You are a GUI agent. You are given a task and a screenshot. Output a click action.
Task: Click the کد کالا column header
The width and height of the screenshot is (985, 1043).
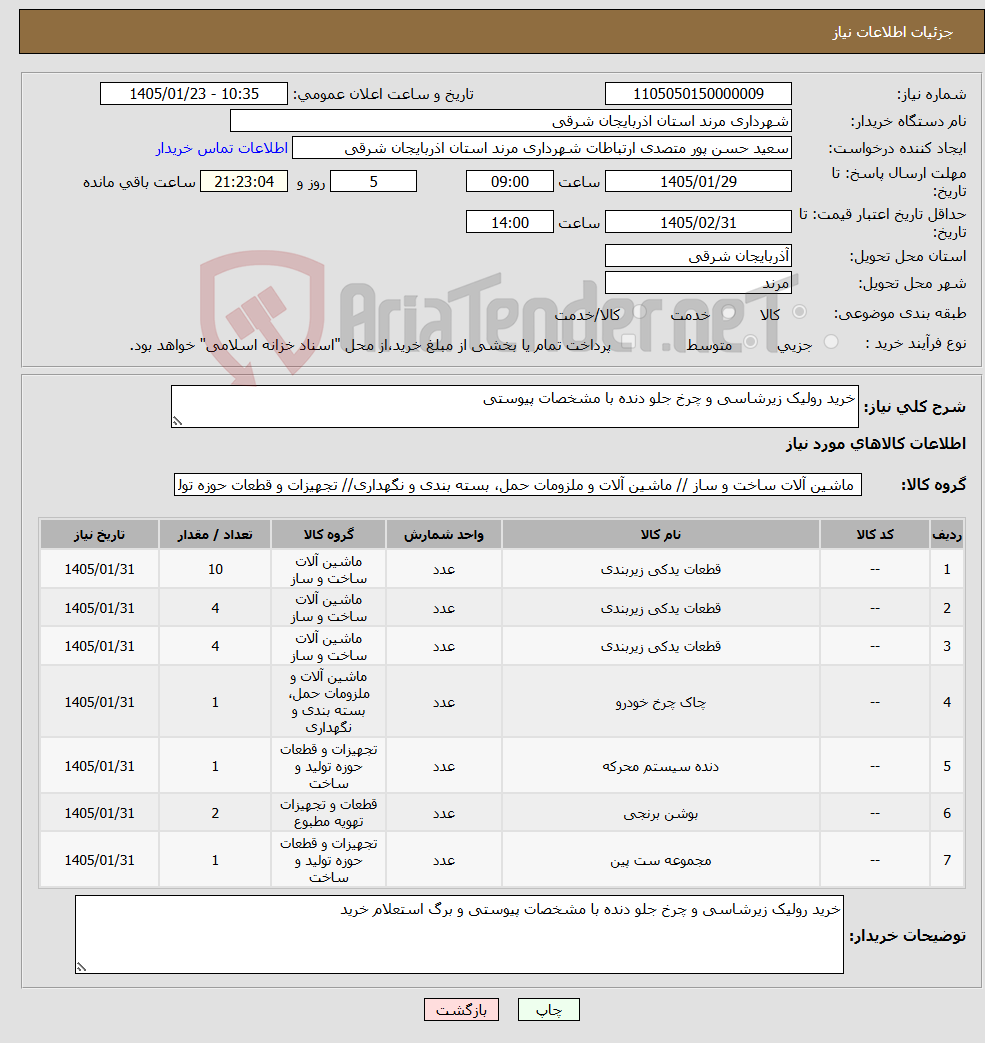[x=875, y=535]
